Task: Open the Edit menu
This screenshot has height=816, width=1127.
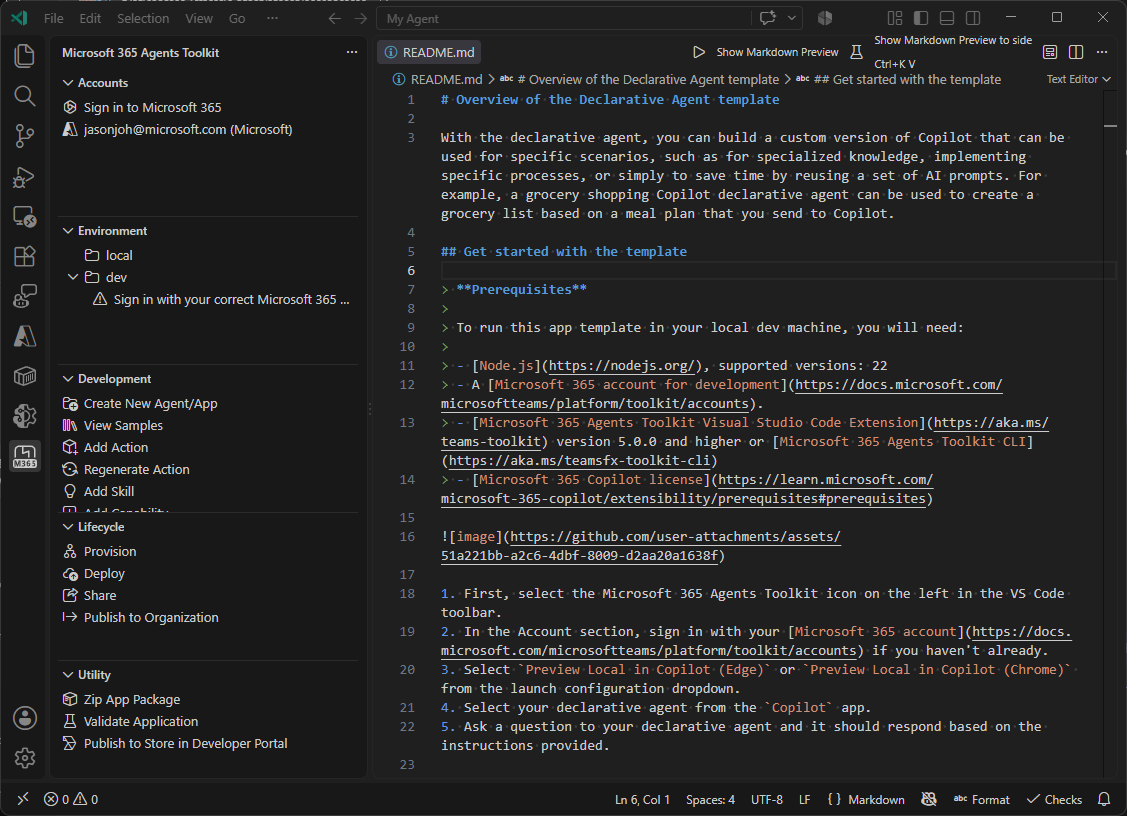Action: (x=90, y=19)
